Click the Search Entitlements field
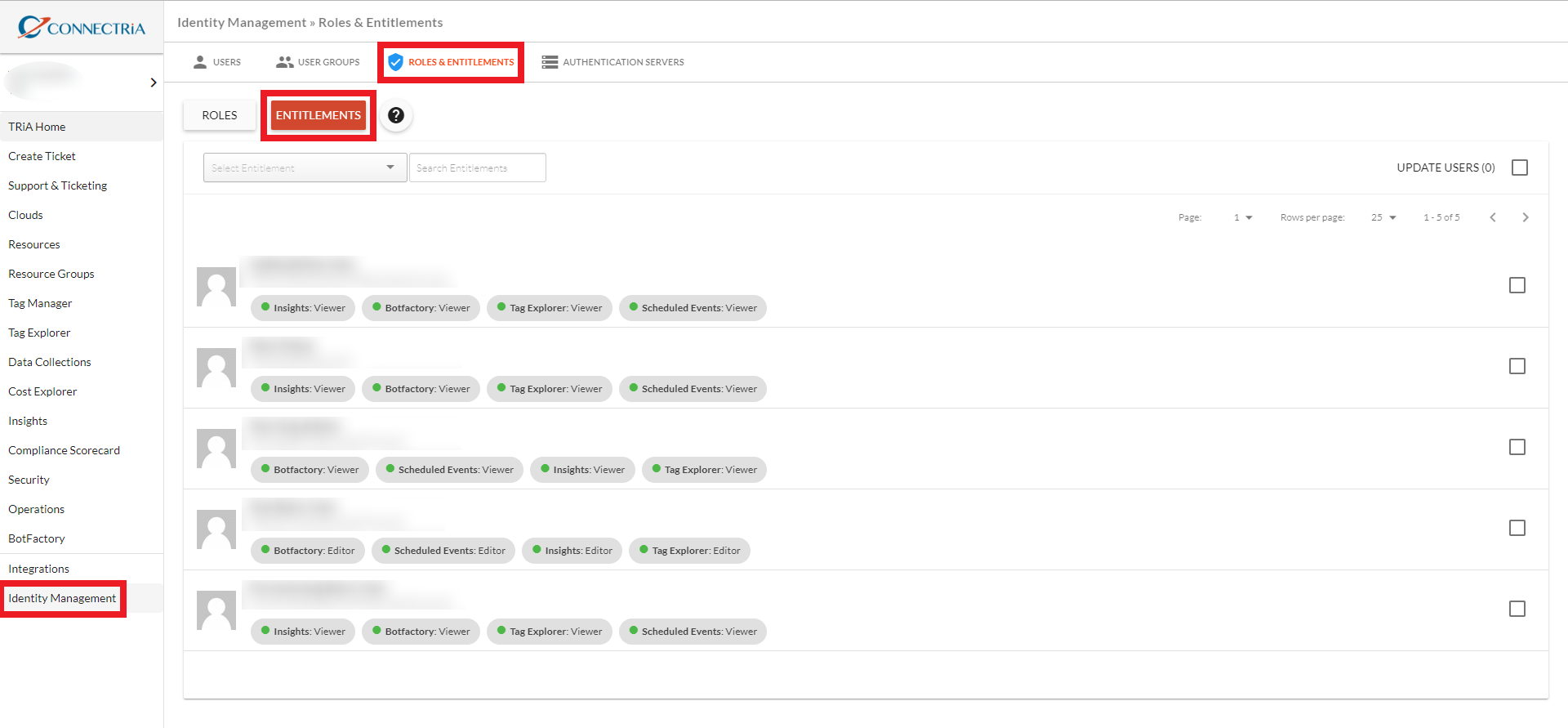Screen dimensions: 1568x728 click(478, 167)
